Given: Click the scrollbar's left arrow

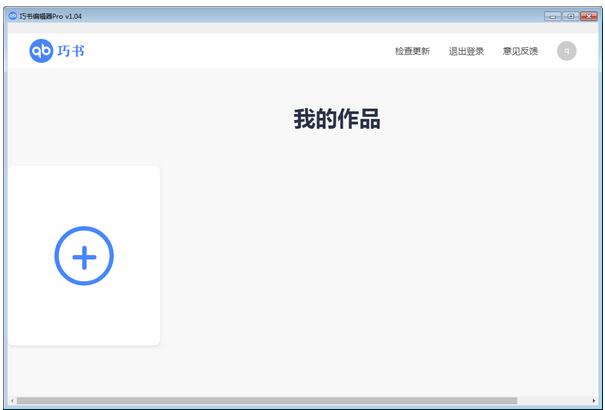Looking at the screenshot, I should point(12,401).
